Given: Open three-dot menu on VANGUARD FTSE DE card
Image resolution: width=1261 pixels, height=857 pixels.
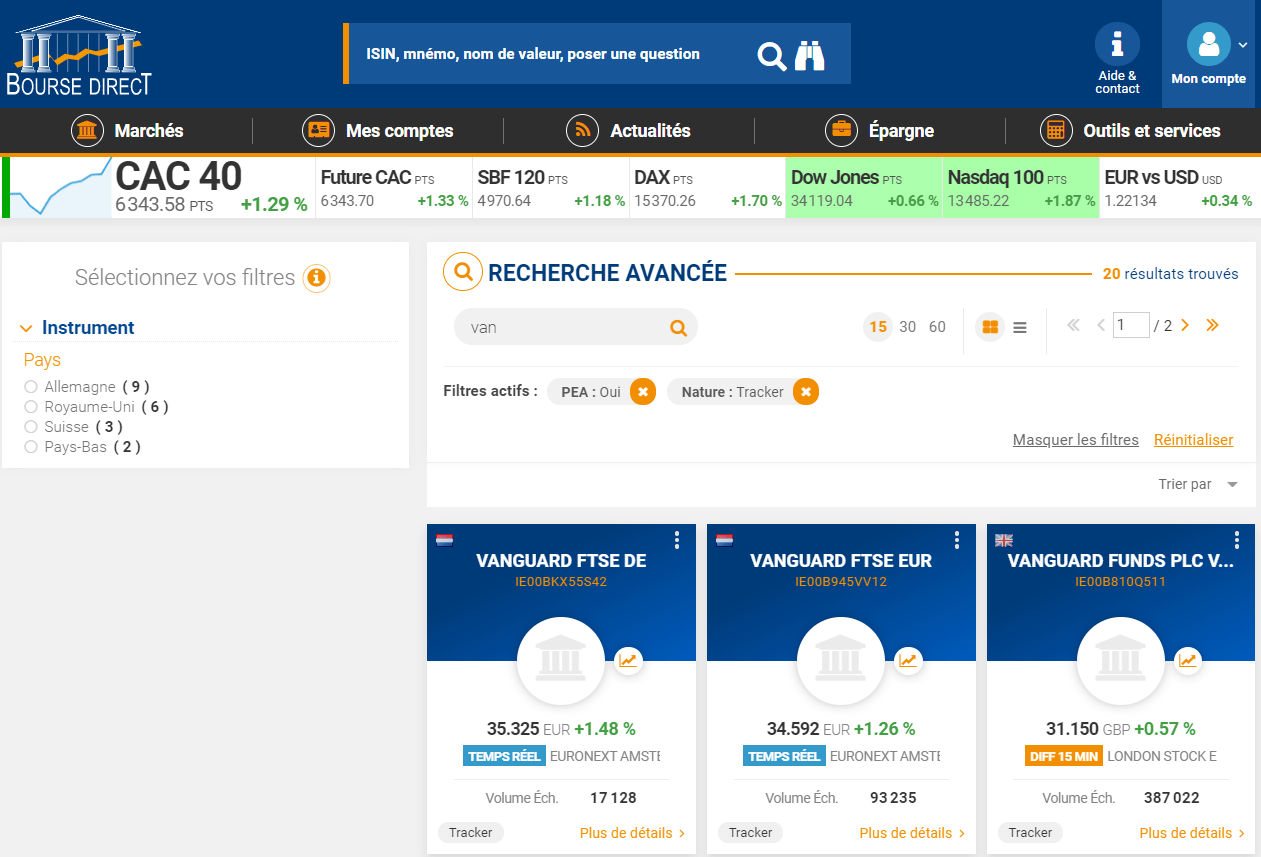Looking at the screenshot, I should (x=677, y=540).
